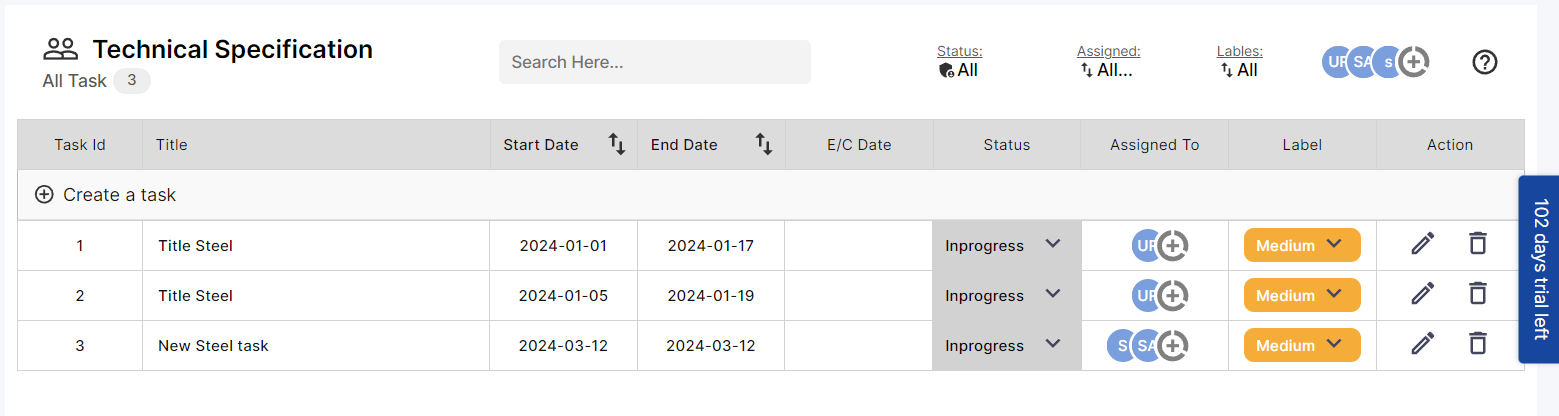Expand the Inprogress status dropdown for task 3
Image resolution: width=1559 pixels, height=416 pixels.
coord(1006,345)
